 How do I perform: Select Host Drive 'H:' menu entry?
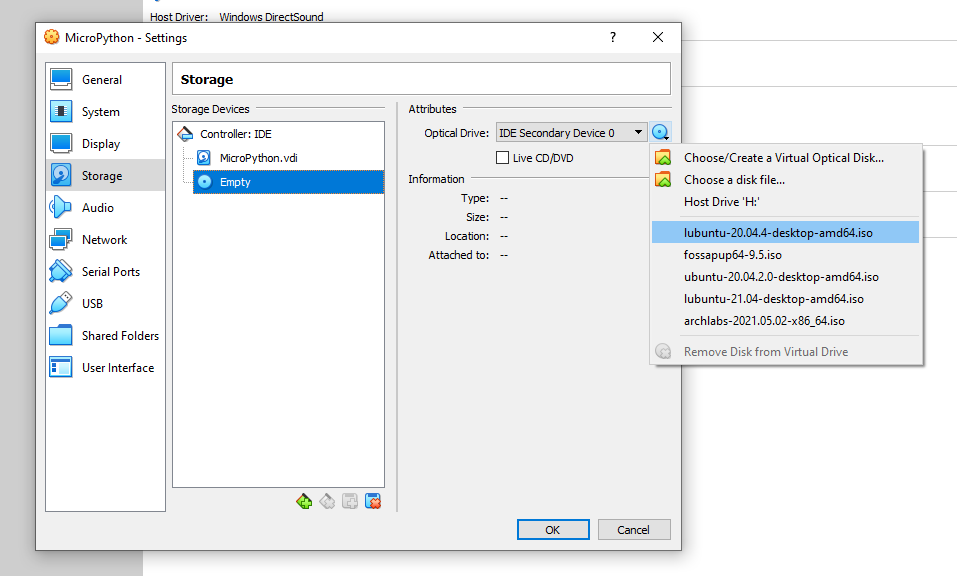pos(785,202)
